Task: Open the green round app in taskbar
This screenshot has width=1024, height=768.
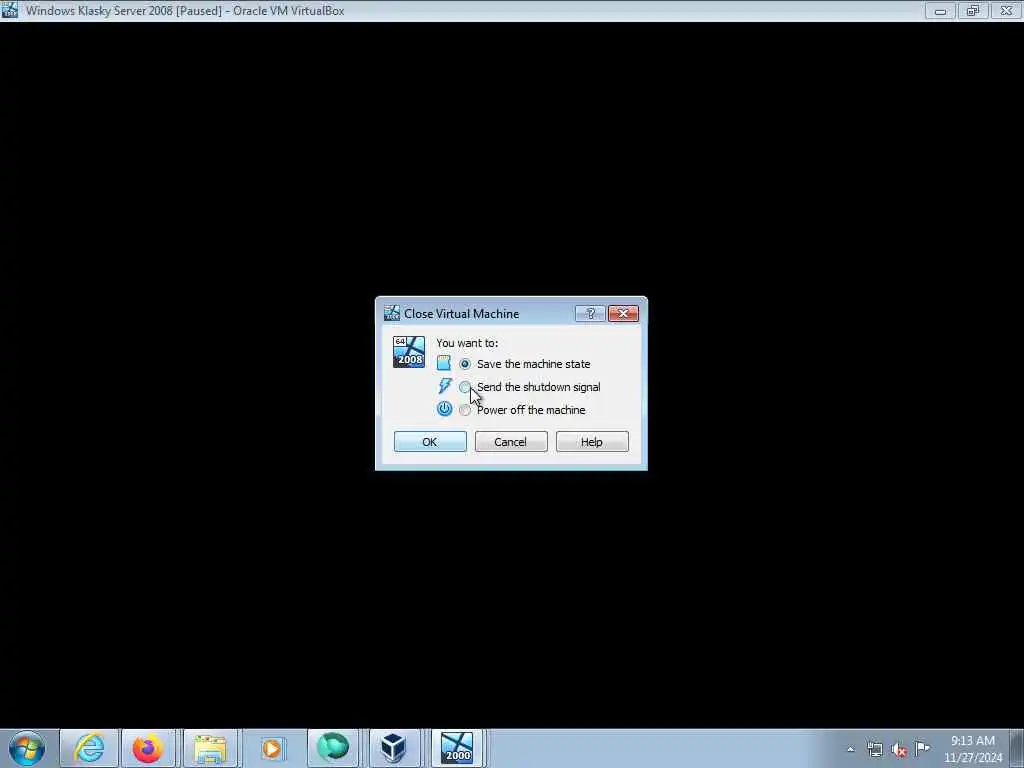Action: tap(333, 748)
